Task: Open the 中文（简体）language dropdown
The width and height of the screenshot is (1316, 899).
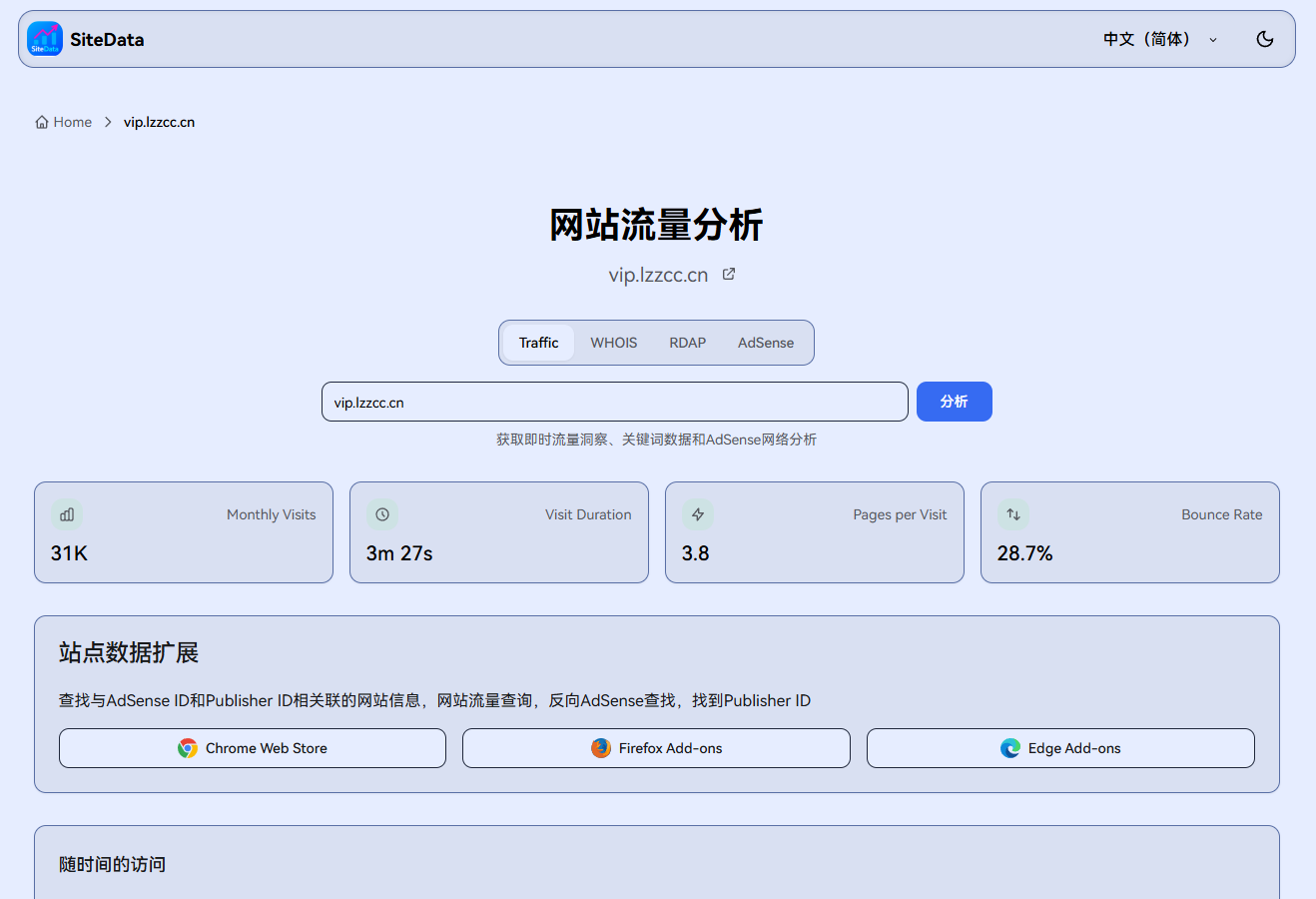Action: [1160, 39]
